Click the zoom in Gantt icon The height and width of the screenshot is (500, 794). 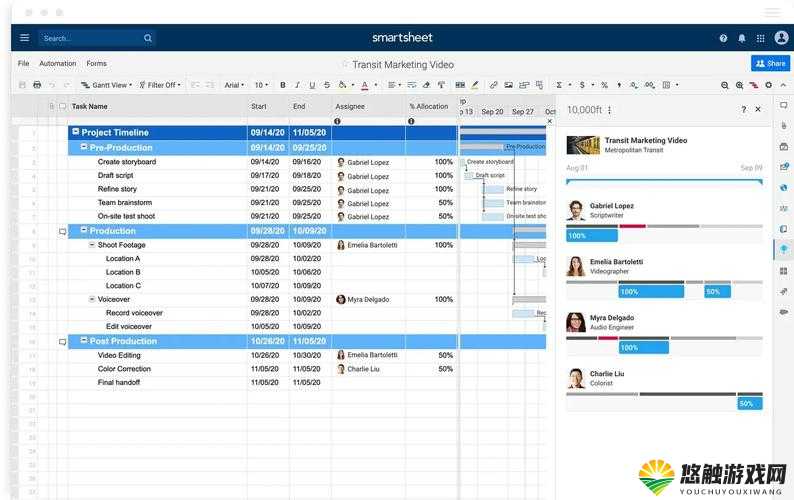[x=739, y=85]
